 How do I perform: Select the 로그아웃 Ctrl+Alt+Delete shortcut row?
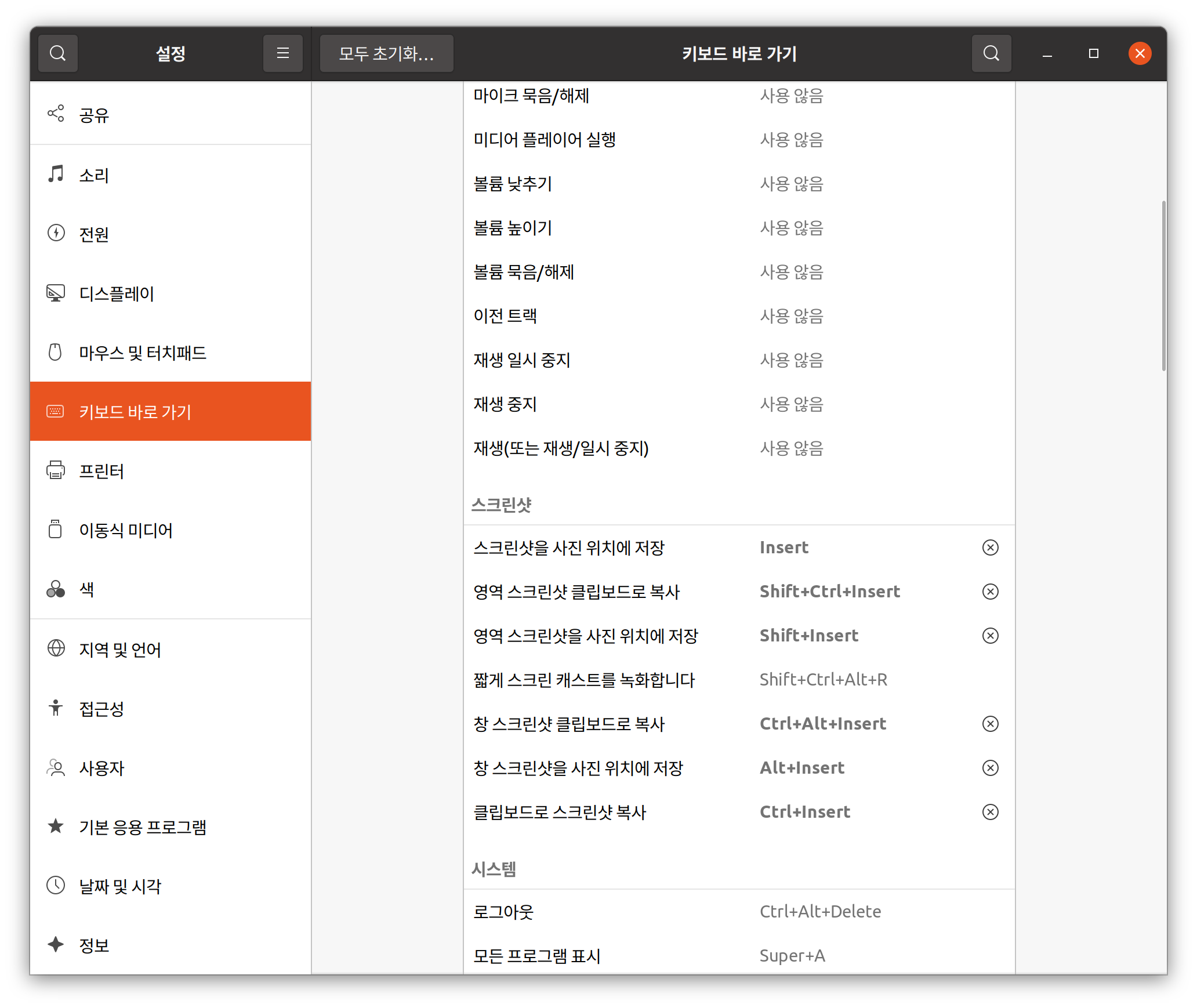[x=739, y=912]
